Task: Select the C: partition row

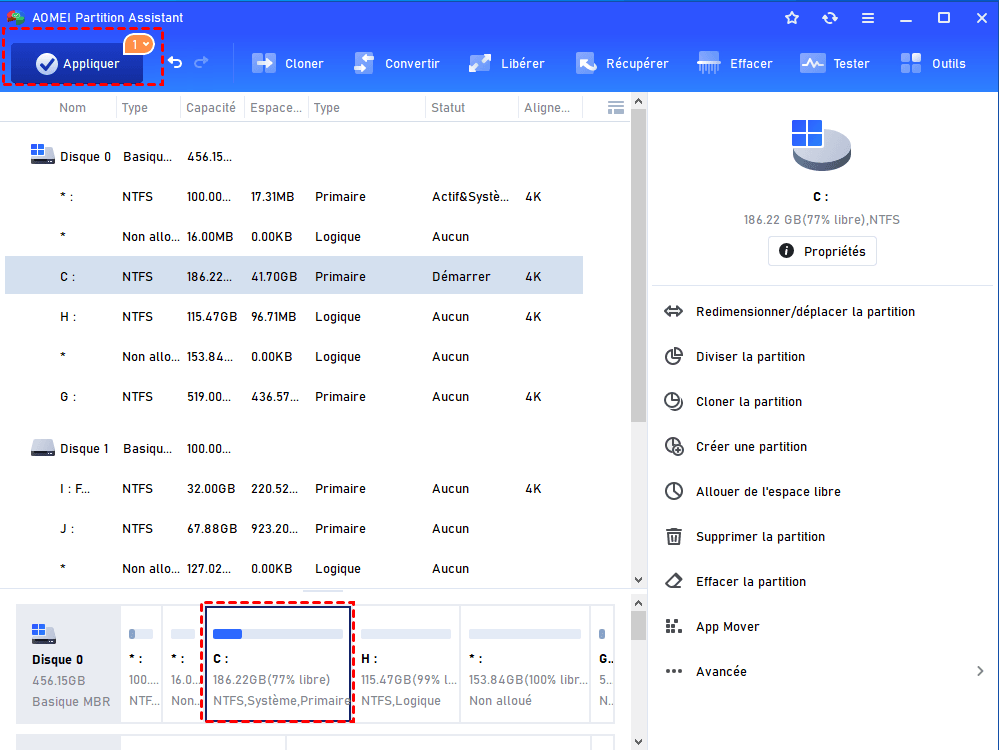Action: pyautogui.click(x=294, y=275)
